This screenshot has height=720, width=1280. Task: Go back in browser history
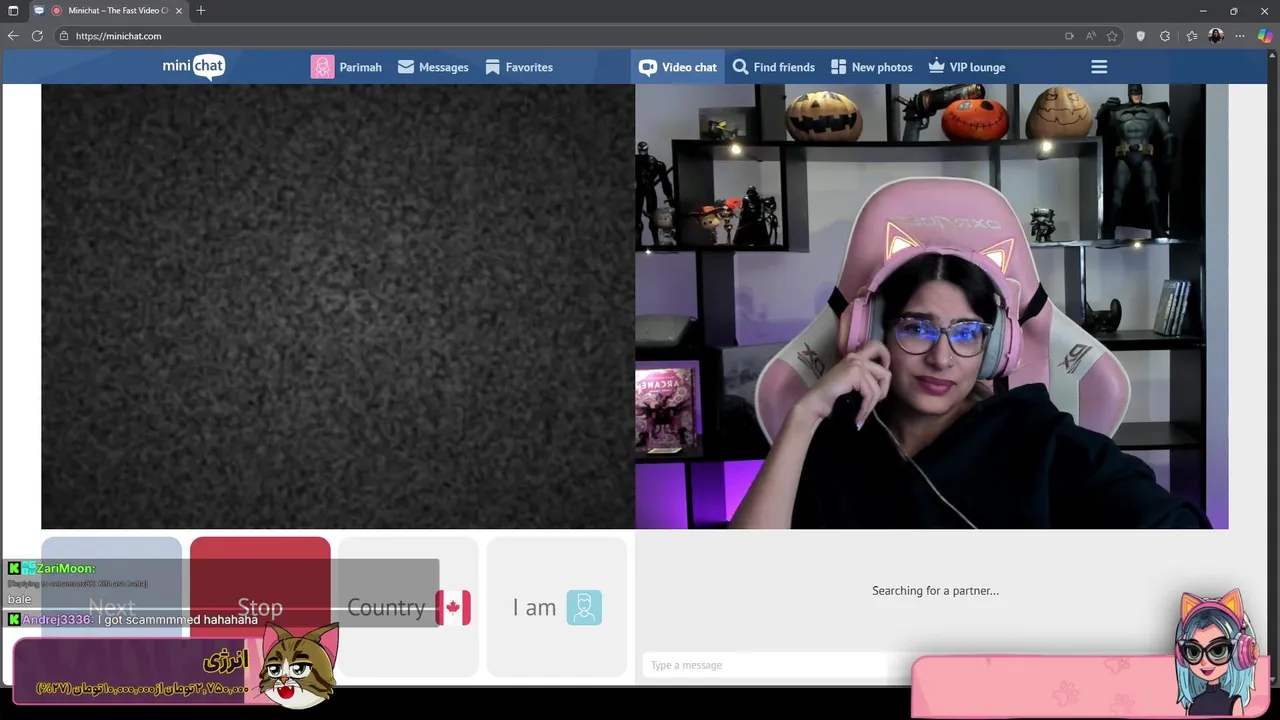pos(13,36)
